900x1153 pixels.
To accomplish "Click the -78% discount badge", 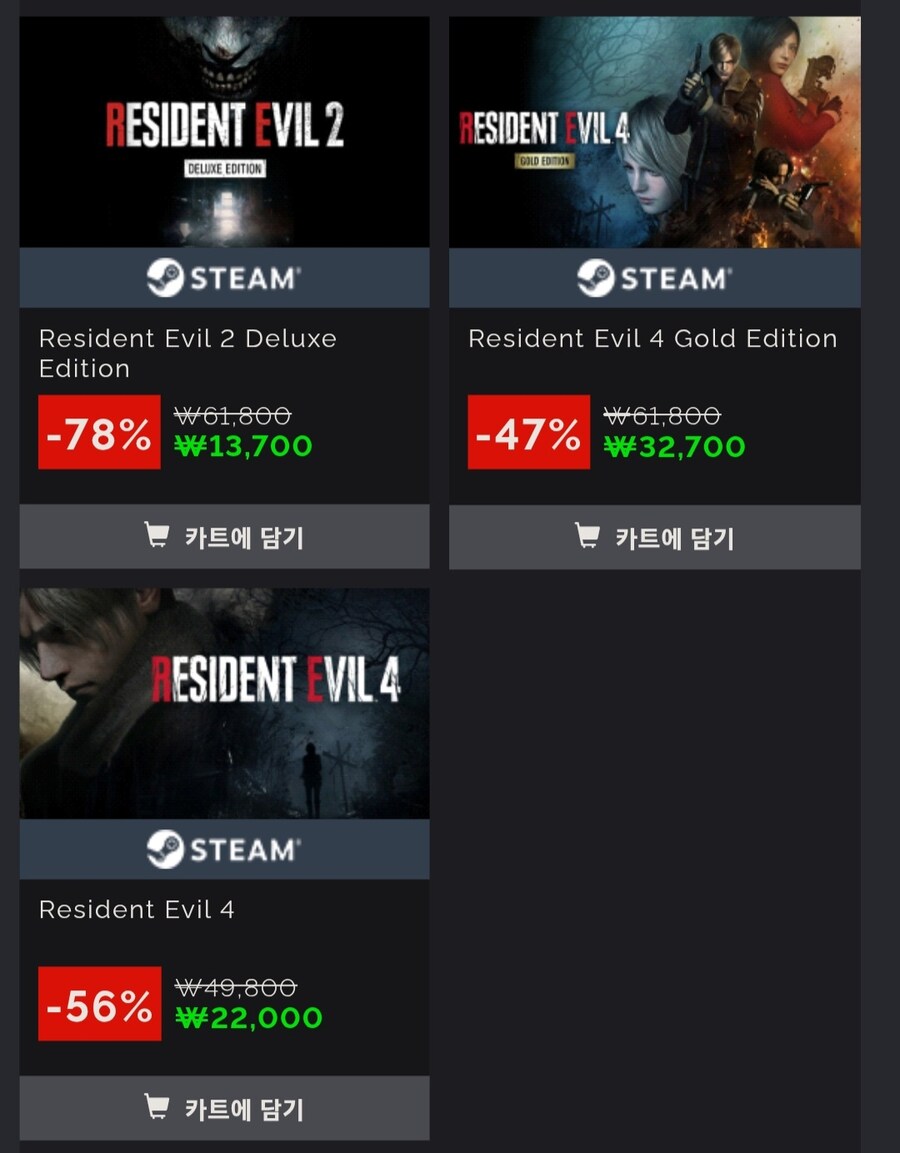I will coord(99,432).
